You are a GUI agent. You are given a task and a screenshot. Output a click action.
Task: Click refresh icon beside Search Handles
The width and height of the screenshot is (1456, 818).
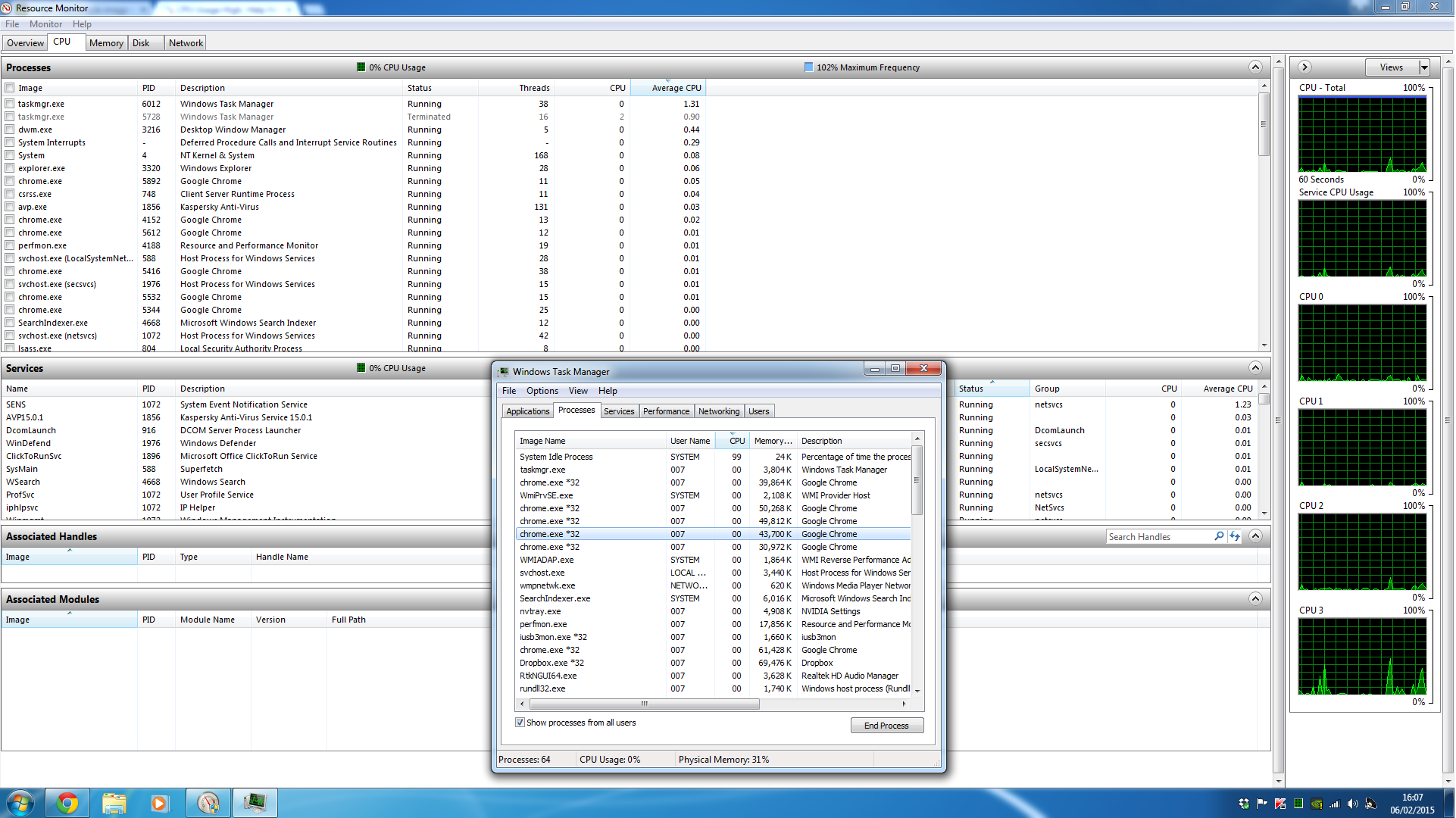[x=1235, y=536]
